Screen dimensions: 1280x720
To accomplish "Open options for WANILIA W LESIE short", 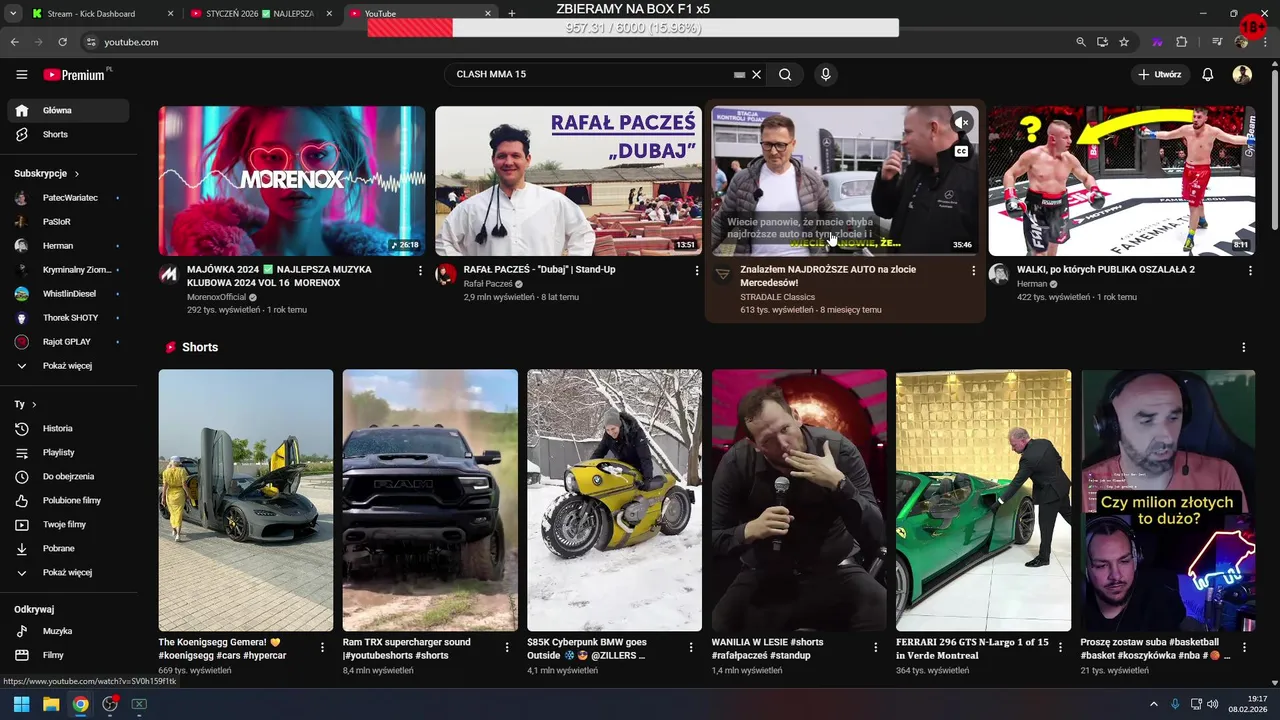I will pyautogui.click(x=876, y=647).
